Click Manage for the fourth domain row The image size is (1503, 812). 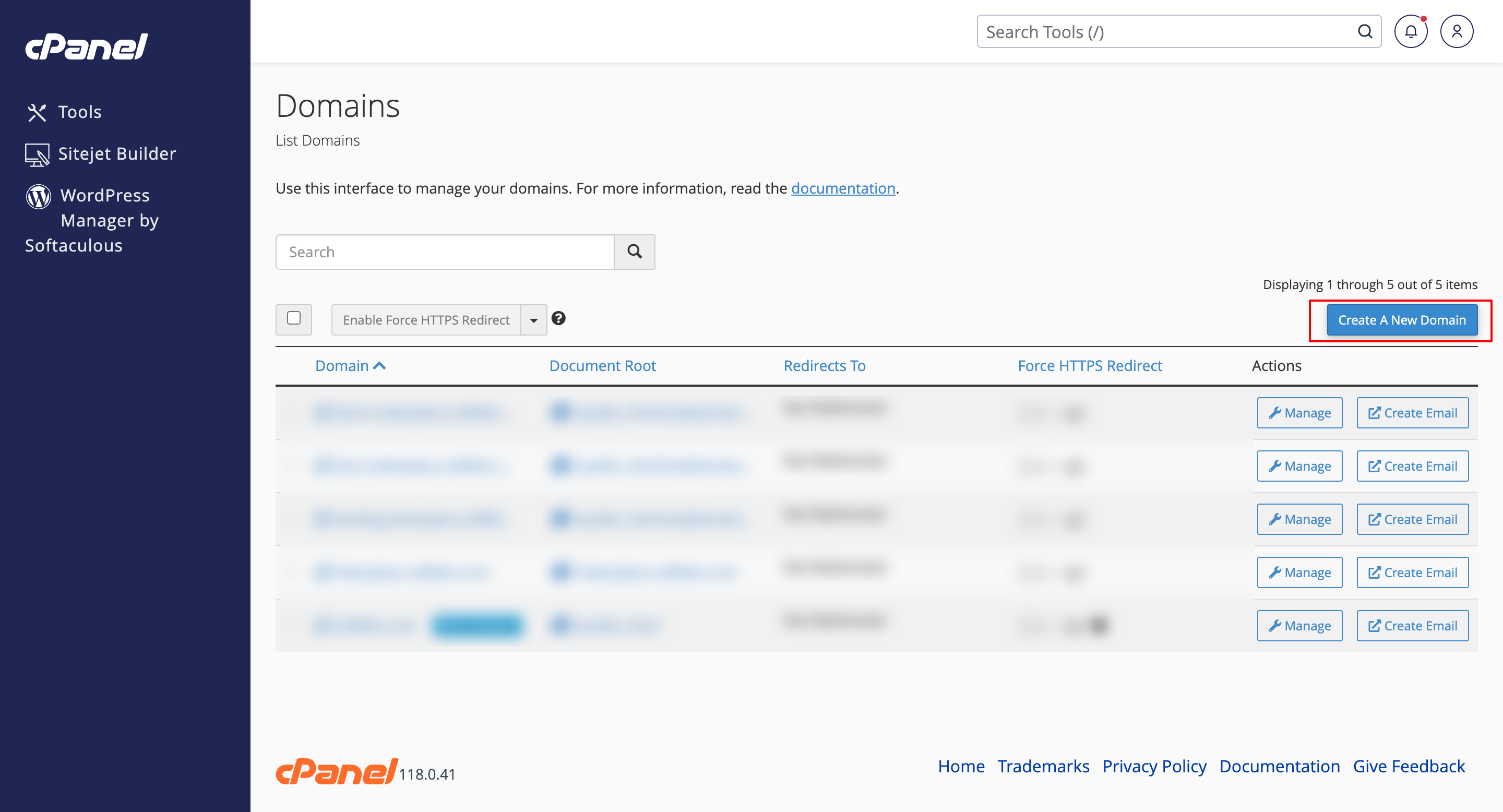1299,573
